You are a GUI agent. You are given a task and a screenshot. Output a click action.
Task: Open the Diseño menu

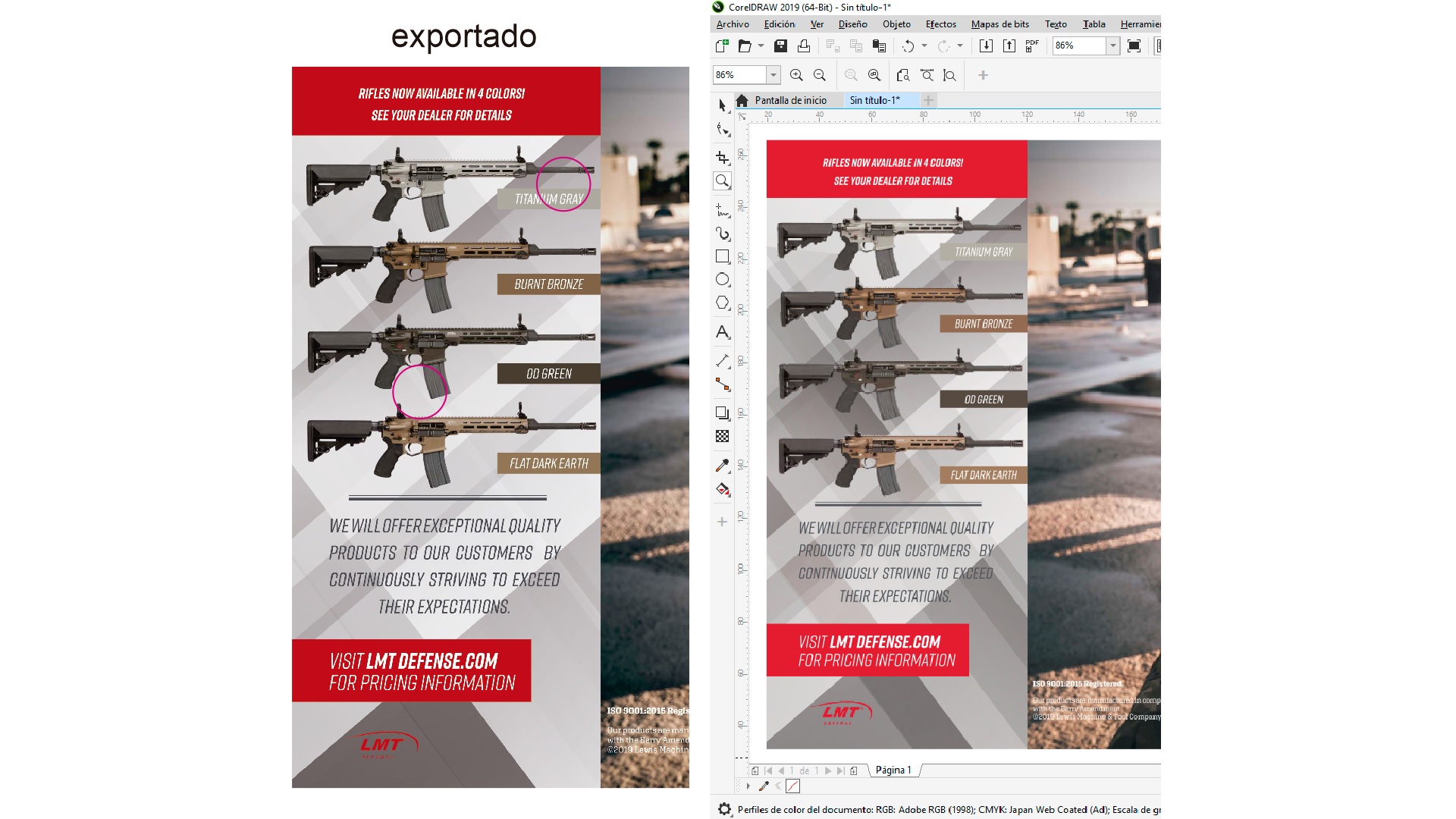click(x=852, y=24)
